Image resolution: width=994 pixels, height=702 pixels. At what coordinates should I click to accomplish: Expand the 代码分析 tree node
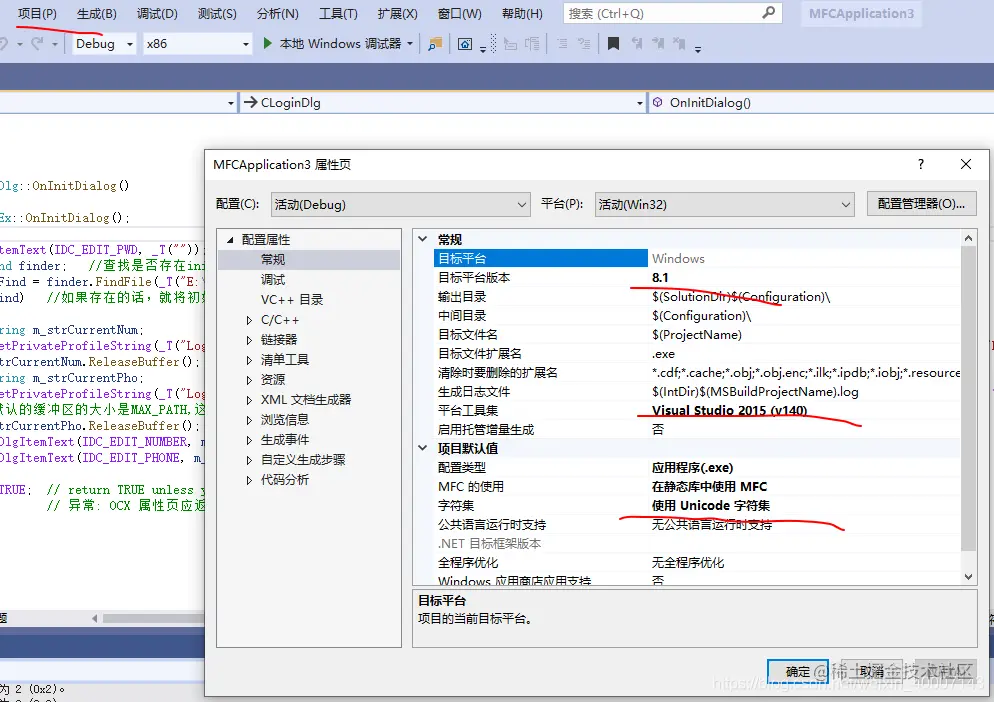[x=249, y=480]
